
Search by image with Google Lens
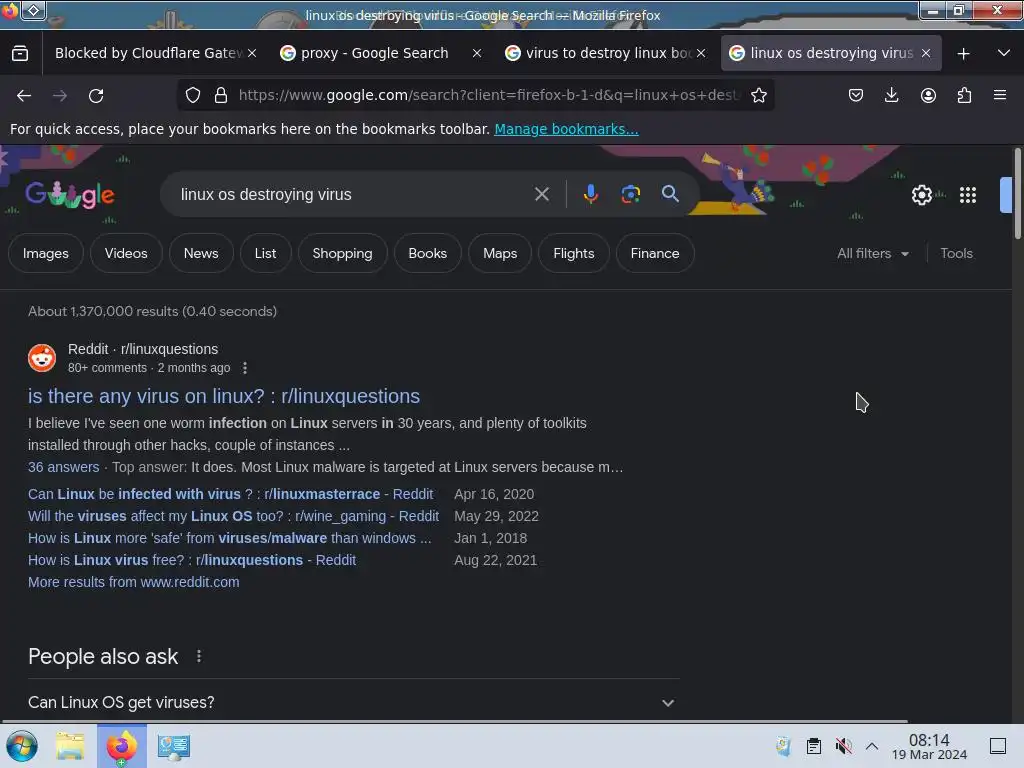[x=630, y=194]
